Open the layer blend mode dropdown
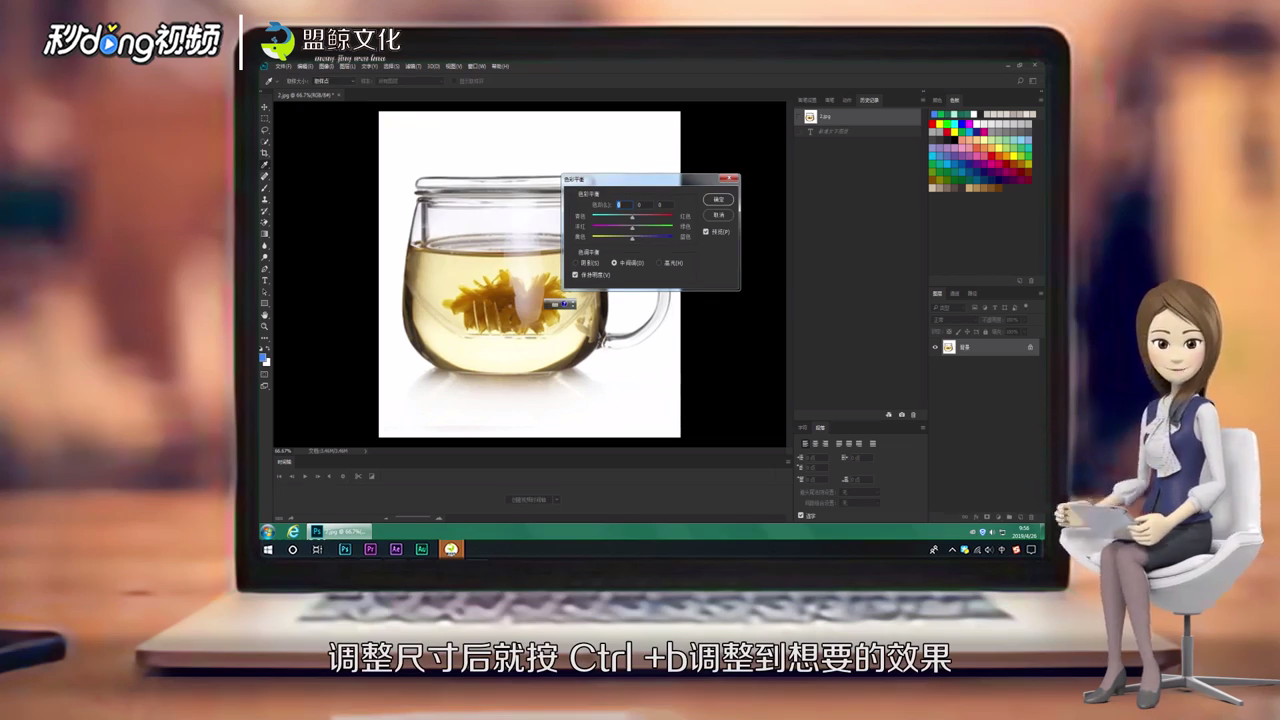 955,320
